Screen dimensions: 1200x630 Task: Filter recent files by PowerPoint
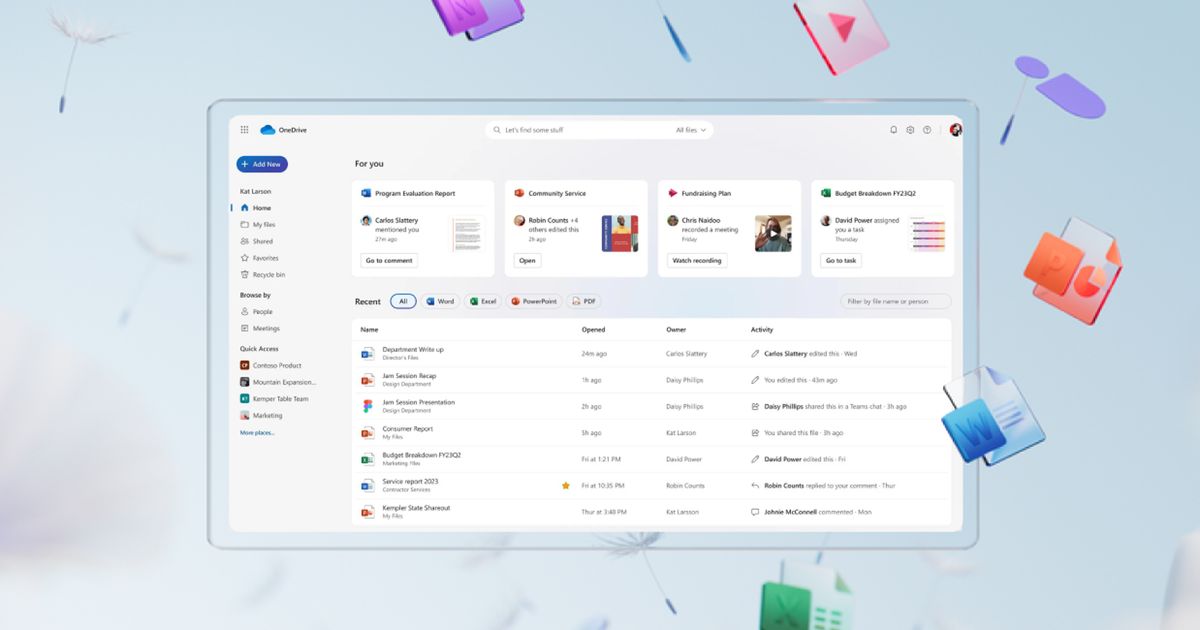click(534, 301)
